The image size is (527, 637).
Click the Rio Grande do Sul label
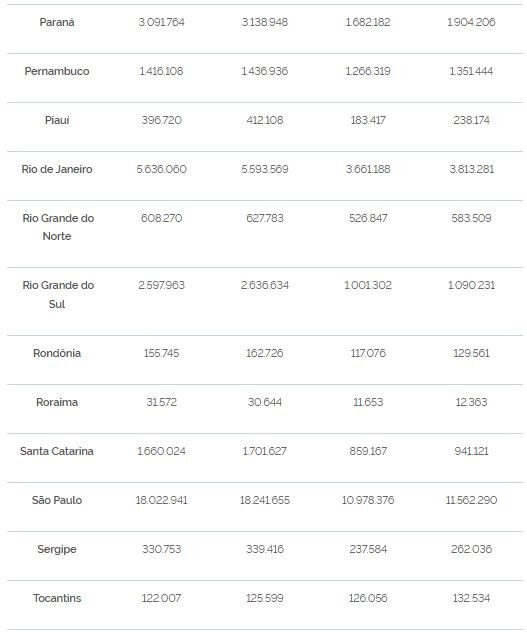pos(58,295)
